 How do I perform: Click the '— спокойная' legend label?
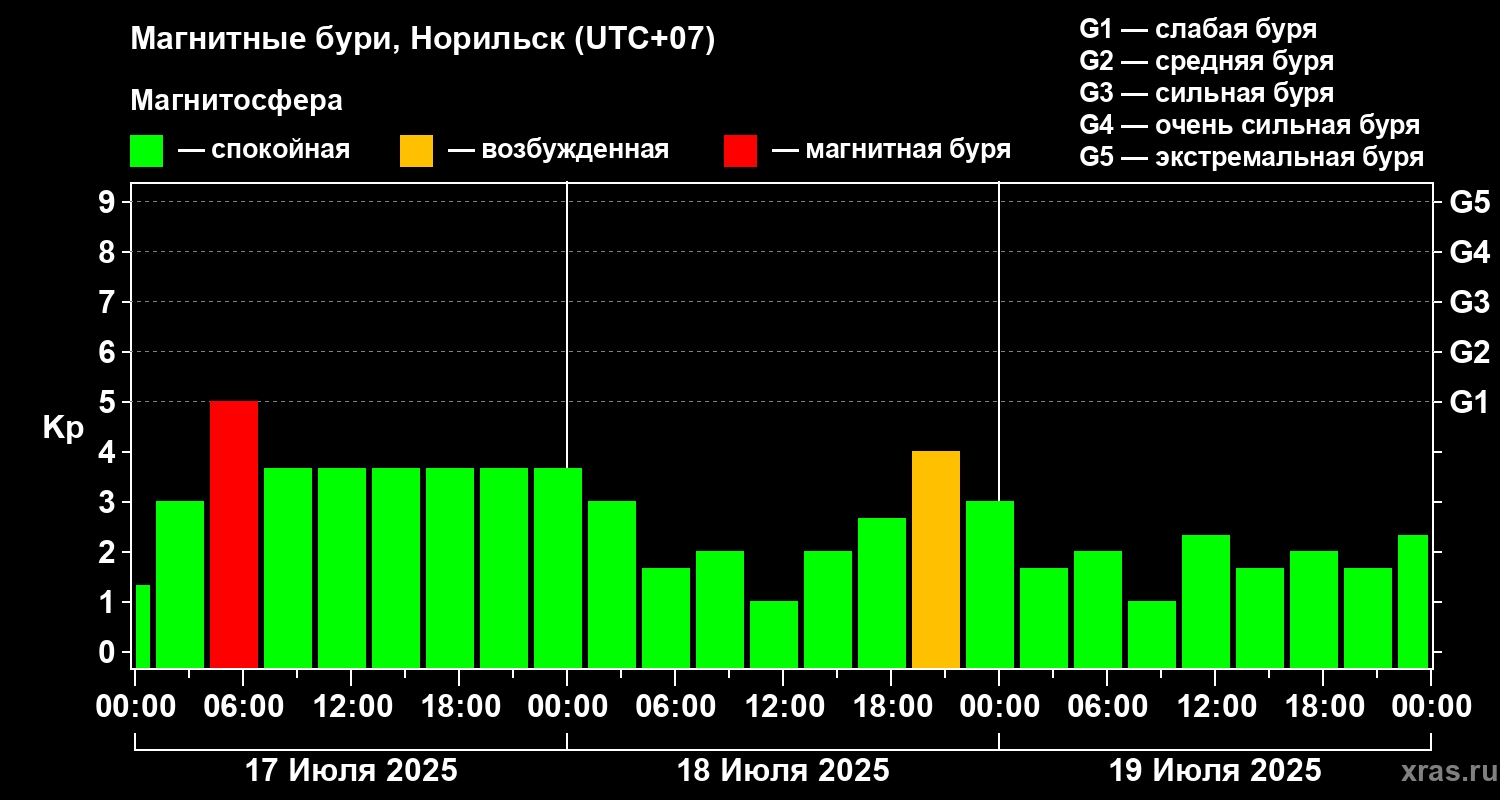[264, 150]
